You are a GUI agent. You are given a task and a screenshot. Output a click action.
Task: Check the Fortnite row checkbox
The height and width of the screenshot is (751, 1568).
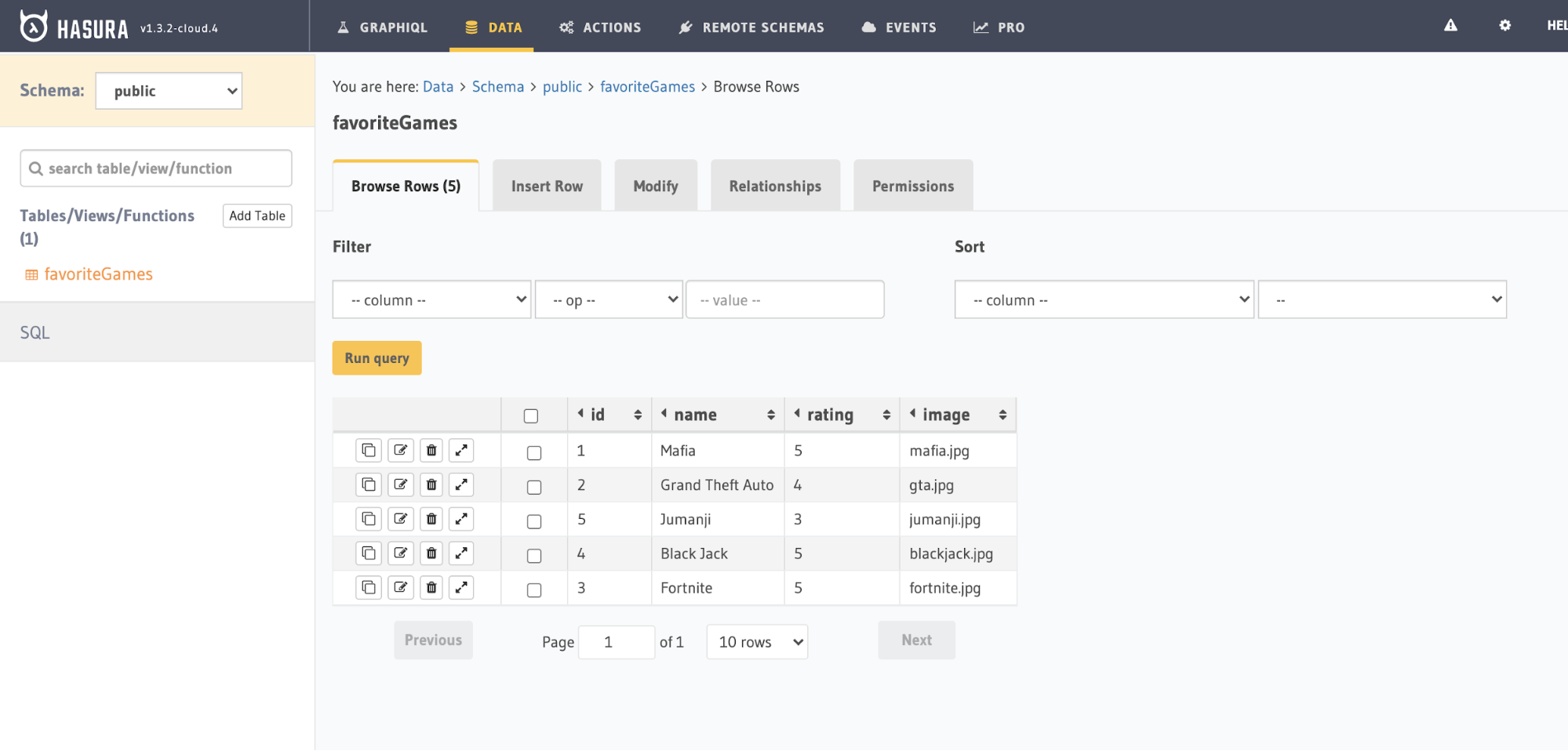click(534, 590)
